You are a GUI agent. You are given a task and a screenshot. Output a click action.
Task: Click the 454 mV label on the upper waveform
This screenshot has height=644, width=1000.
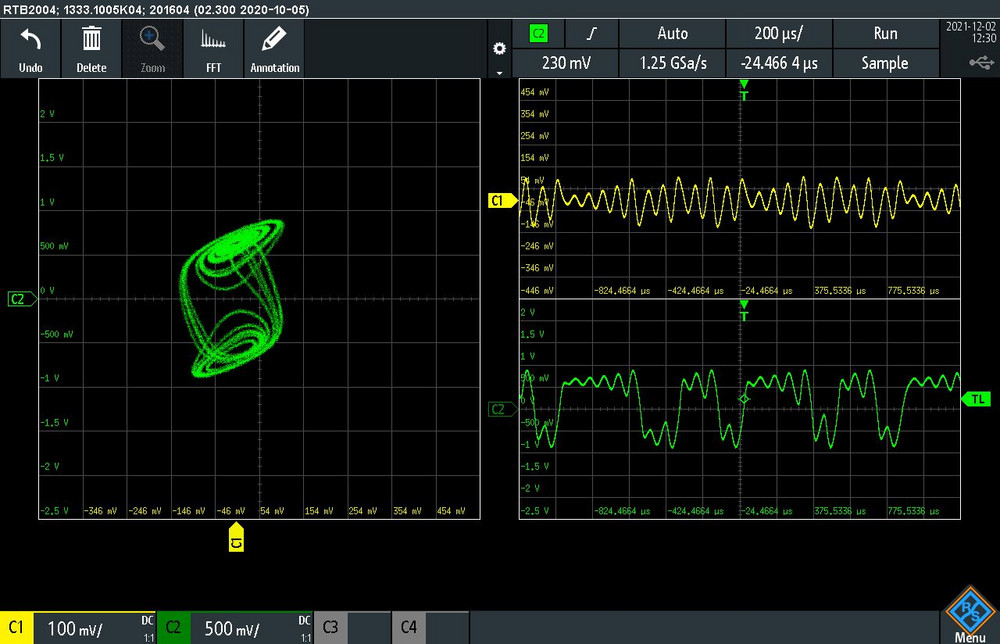click(534, 92)
